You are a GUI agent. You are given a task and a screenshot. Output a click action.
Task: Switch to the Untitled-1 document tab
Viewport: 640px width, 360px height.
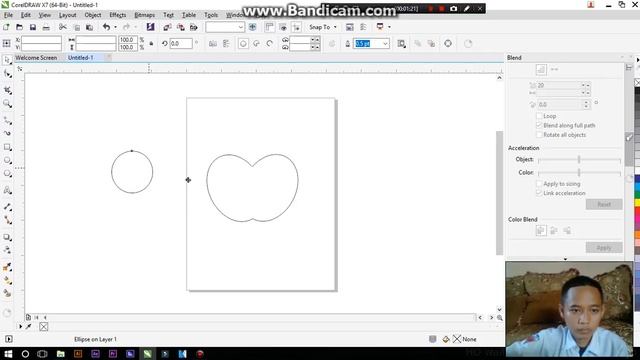coord(80,58)
